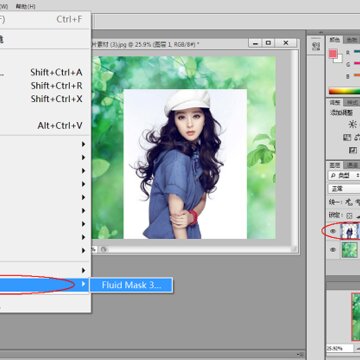
Task: Click the collapsed history panel dock icon
Action: click(316, 46)
